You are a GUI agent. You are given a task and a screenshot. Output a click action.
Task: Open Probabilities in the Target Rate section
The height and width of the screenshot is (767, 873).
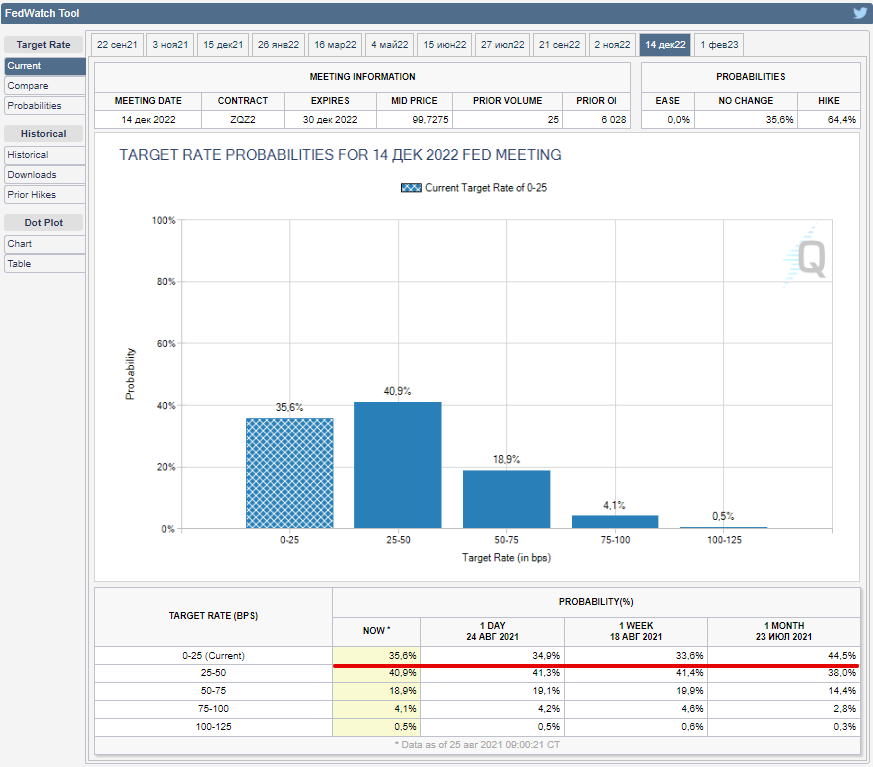tap(45, 106)
